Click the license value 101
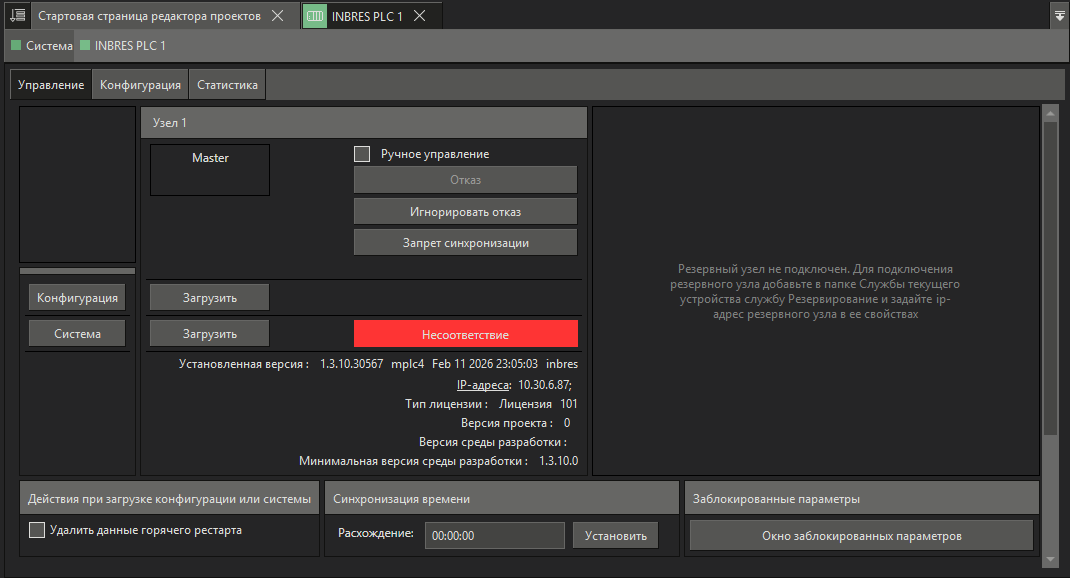This screenshot has width=1070, height=578. [x=568, y=404]
